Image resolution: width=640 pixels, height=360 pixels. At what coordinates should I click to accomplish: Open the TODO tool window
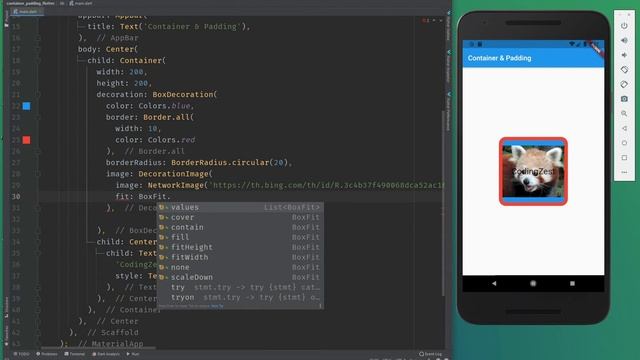tap(22, 354)
